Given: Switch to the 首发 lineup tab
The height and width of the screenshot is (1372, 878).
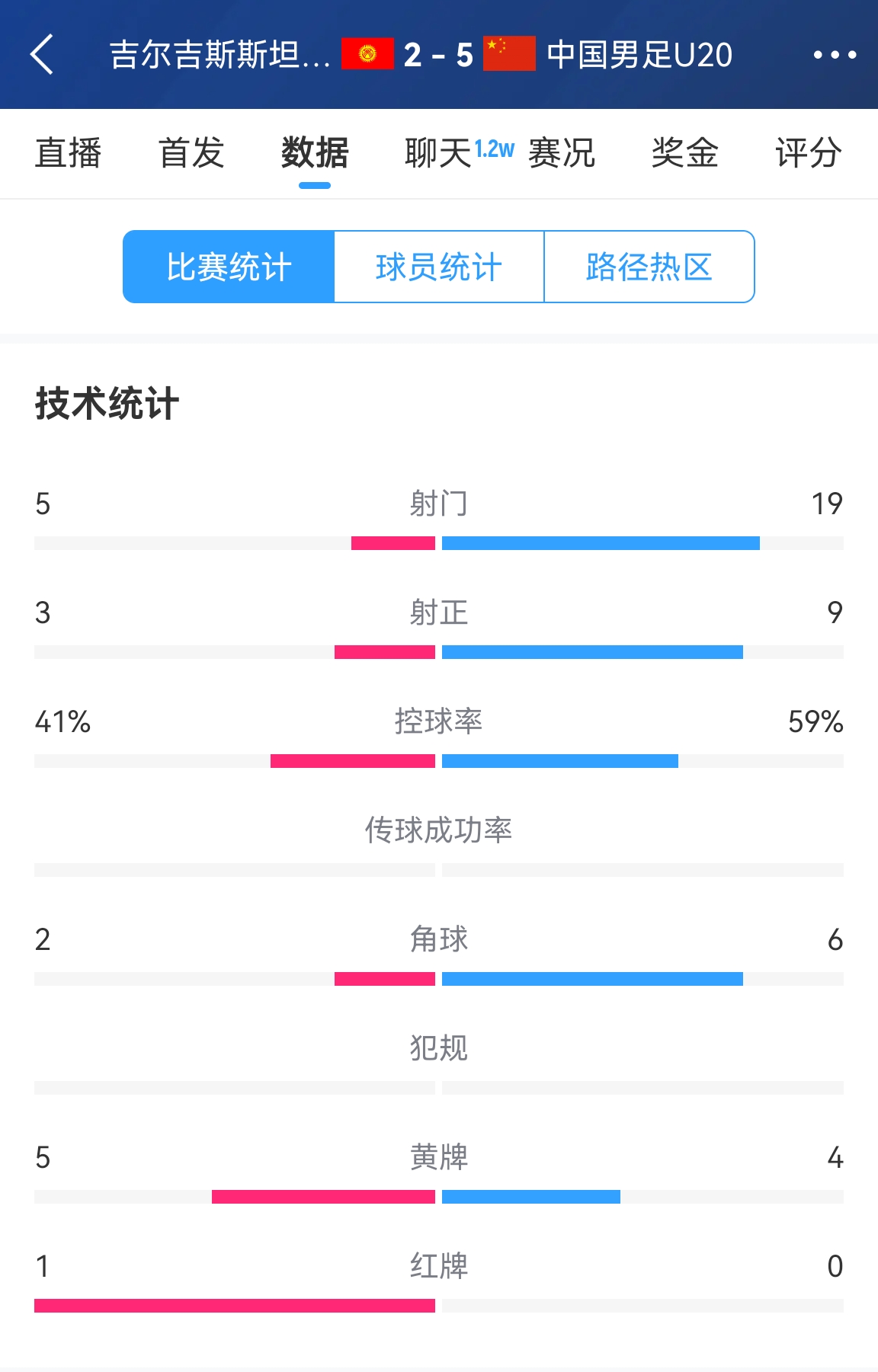Looking at the screenshot, I should pyautogui.click(x=191, y=154).
